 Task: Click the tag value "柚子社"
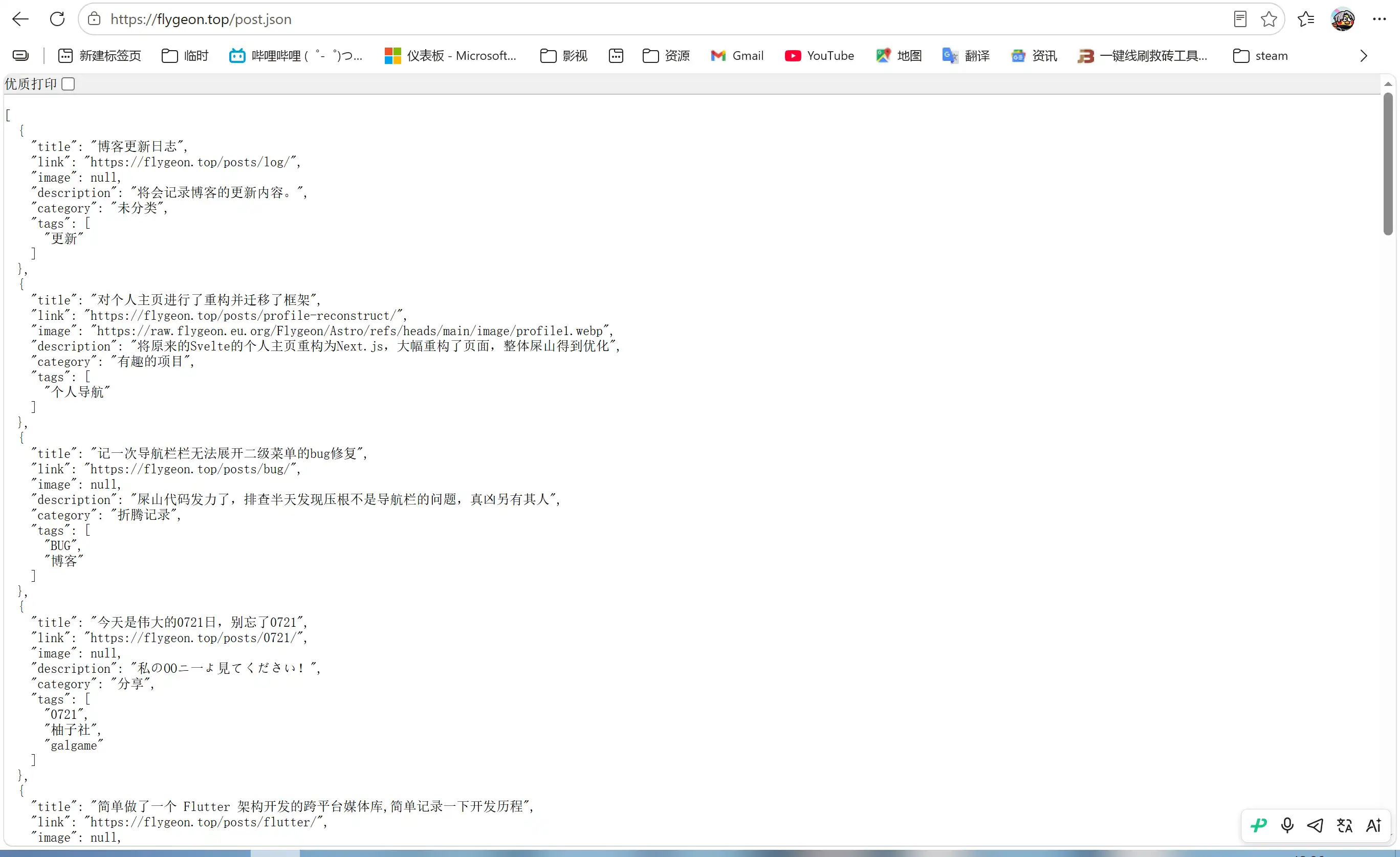click(x=71, y=730)
